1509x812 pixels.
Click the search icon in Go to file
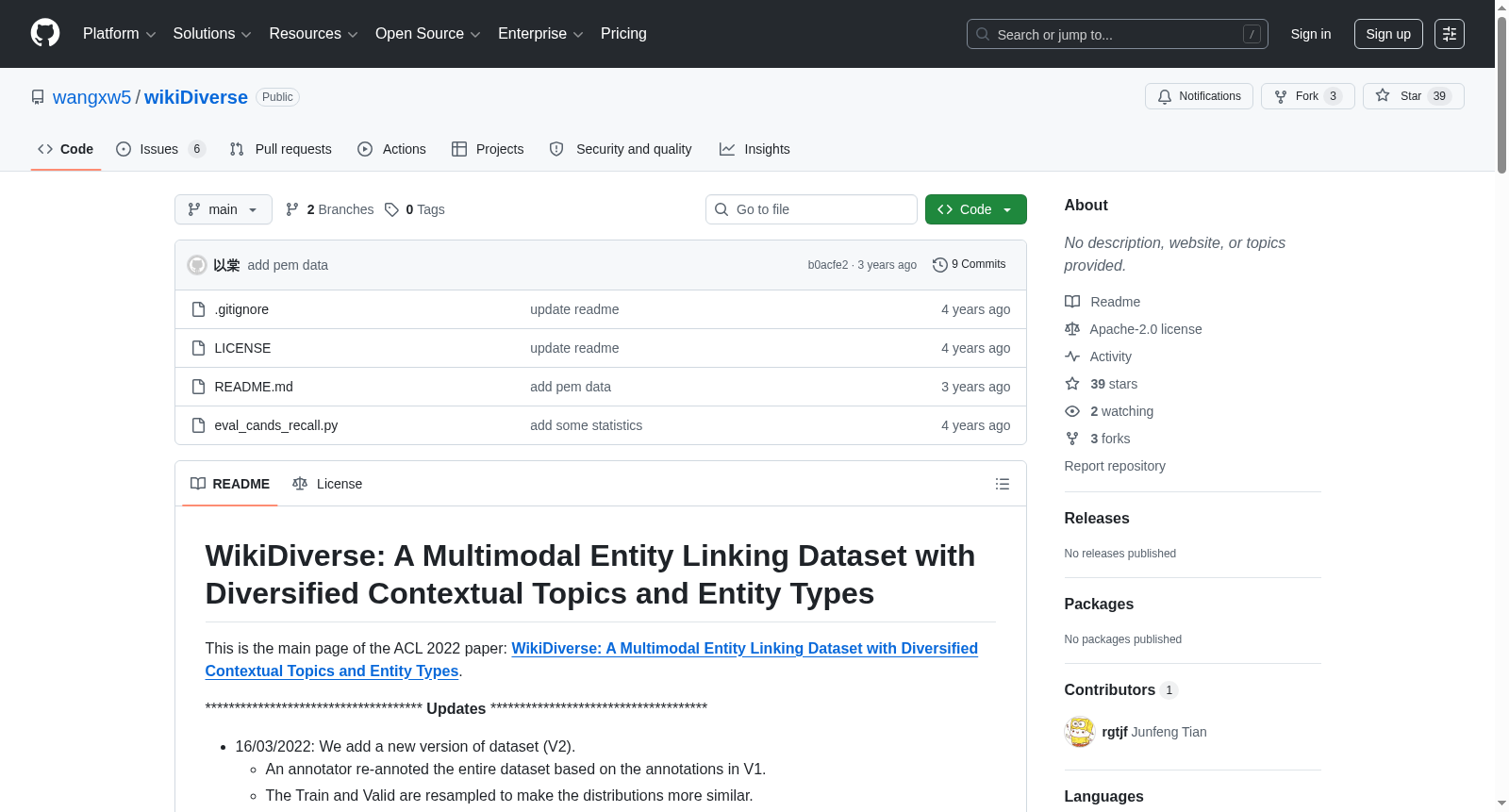pyautogui.click(x=721, y=209)
